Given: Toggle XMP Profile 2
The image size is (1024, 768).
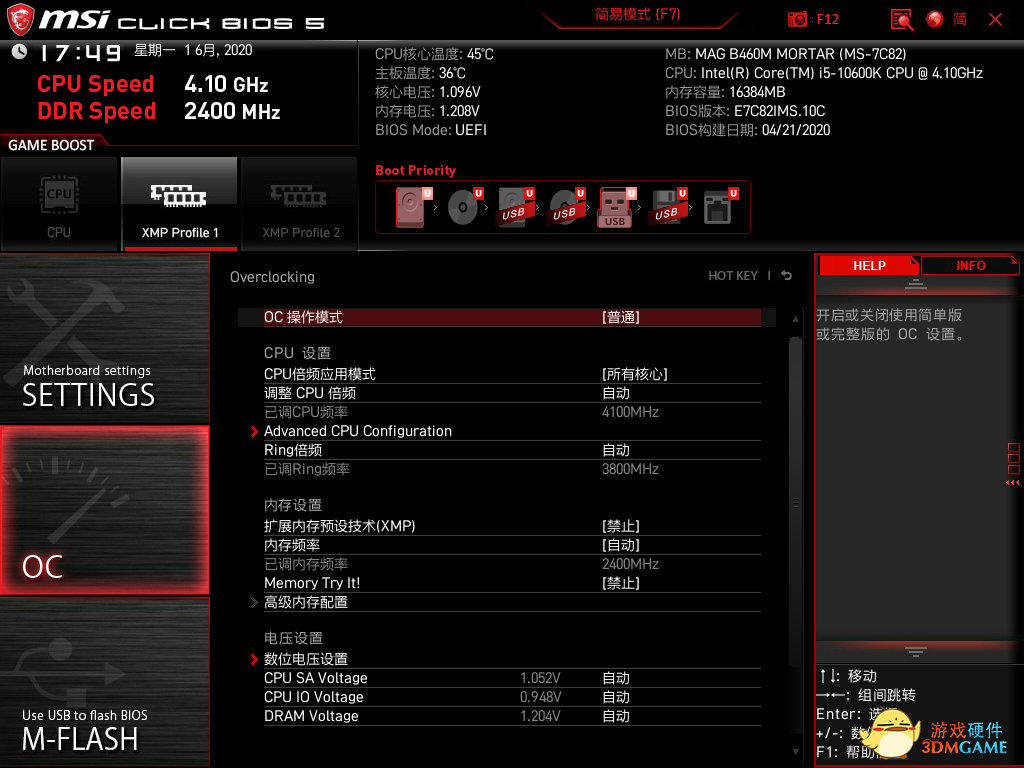Looking at the screenshot, I should [300, 204].
